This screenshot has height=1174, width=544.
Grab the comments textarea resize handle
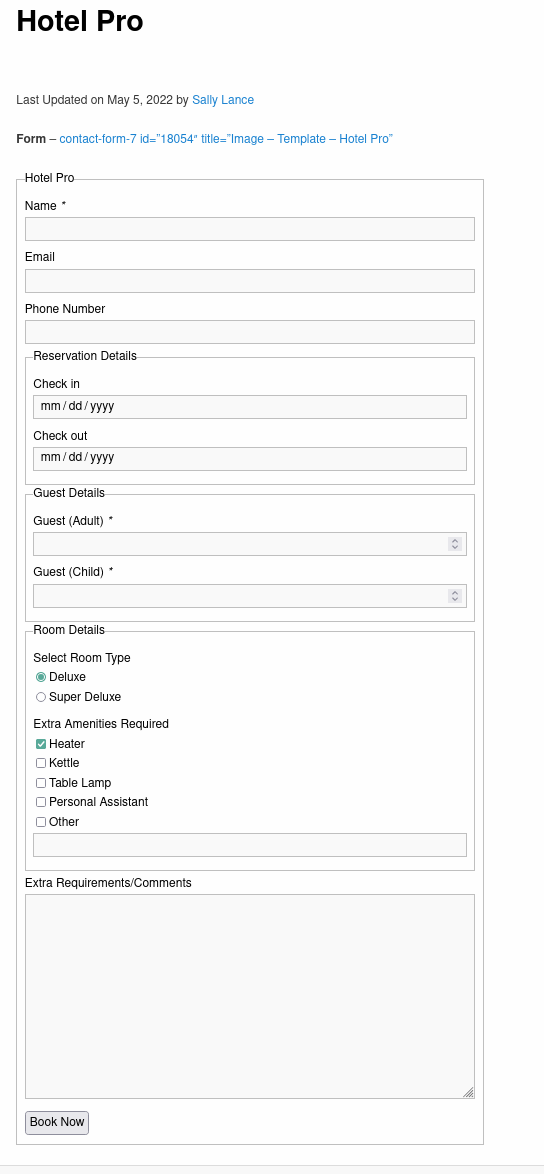(468, 1092)
